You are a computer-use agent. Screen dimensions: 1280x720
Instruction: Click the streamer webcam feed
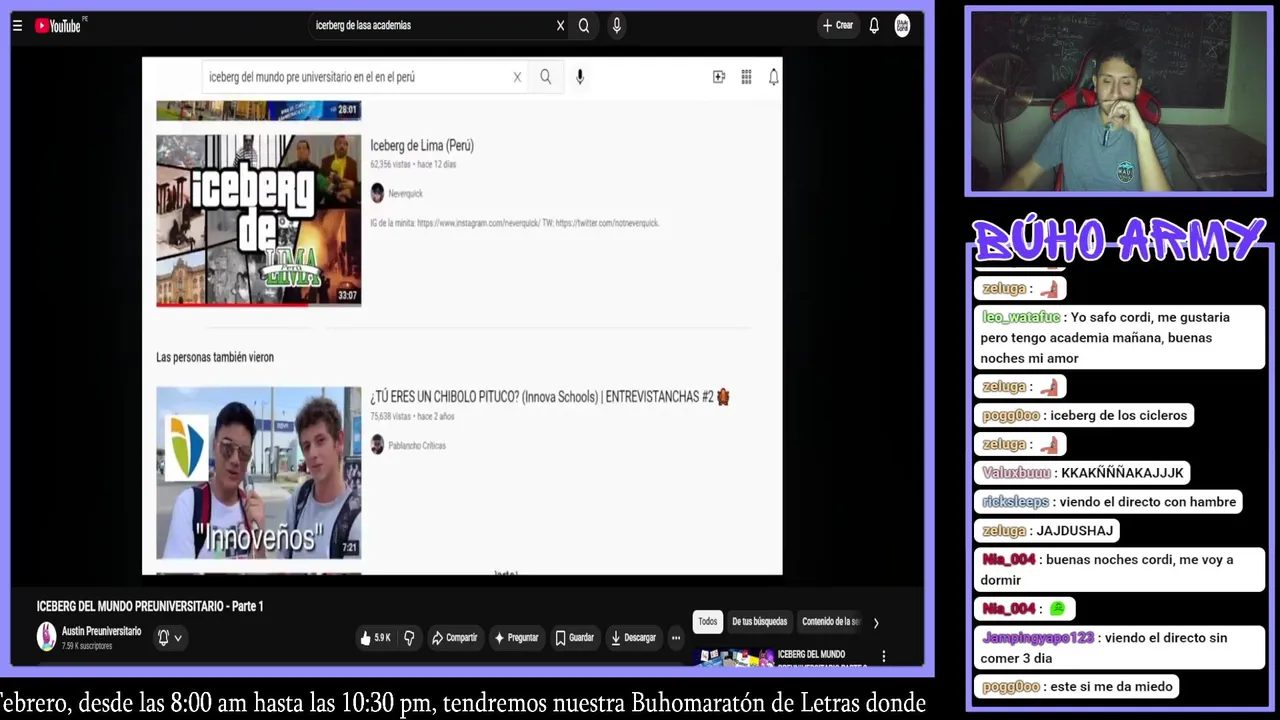pyautogui.click(x=1118, y=101)
